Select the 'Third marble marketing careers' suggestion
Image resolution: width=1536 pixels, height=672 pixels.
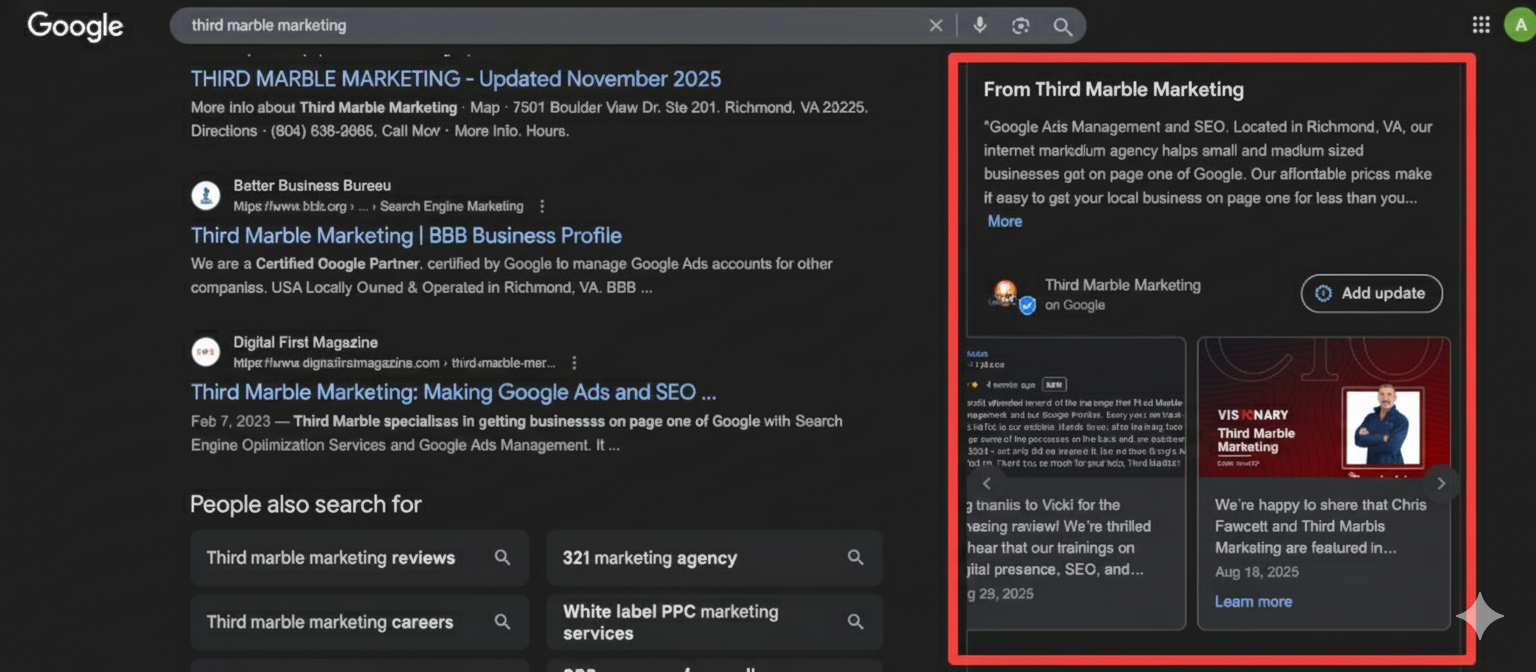tap(359, 622)
